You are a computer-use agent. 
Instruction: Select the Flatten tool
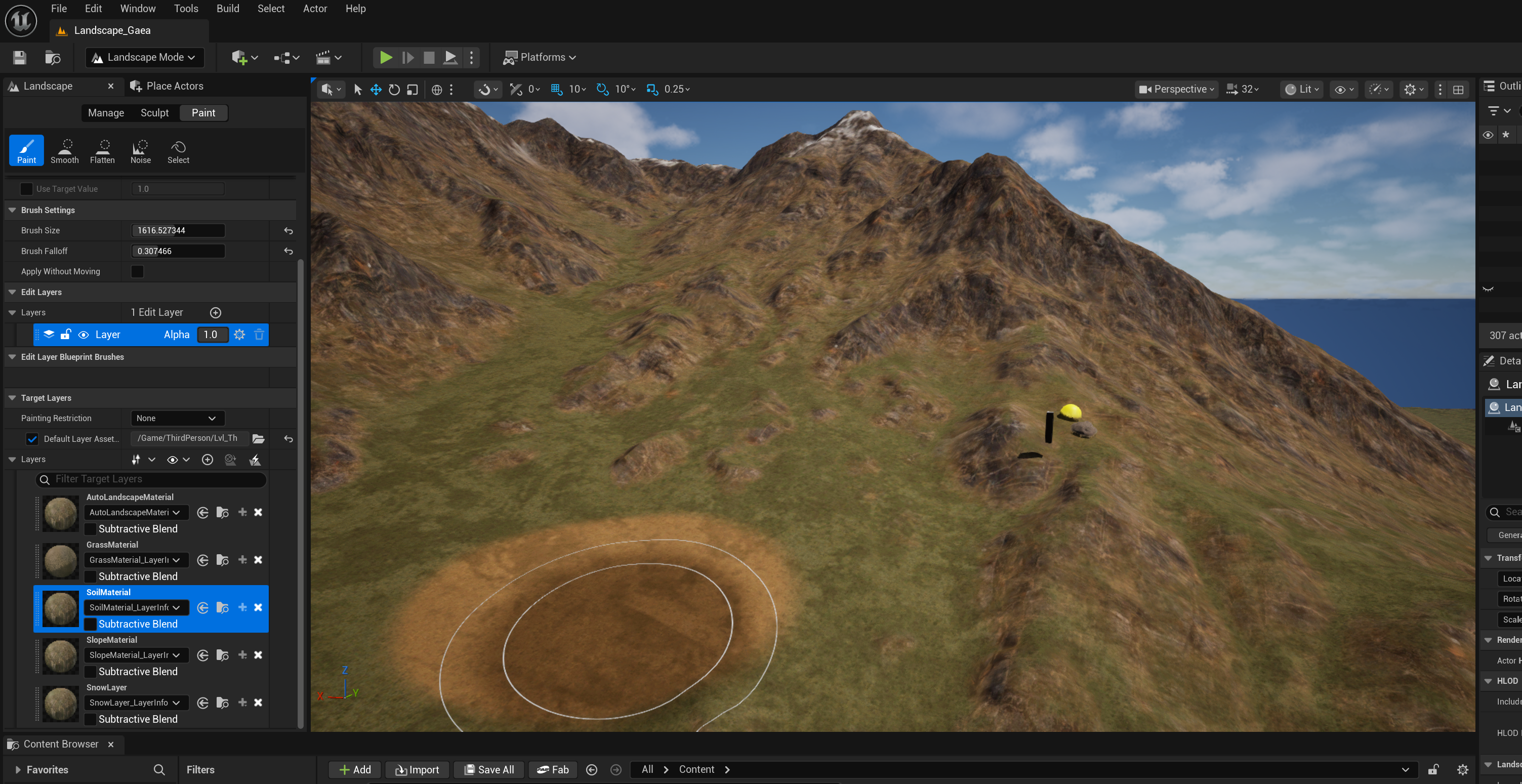102,151
